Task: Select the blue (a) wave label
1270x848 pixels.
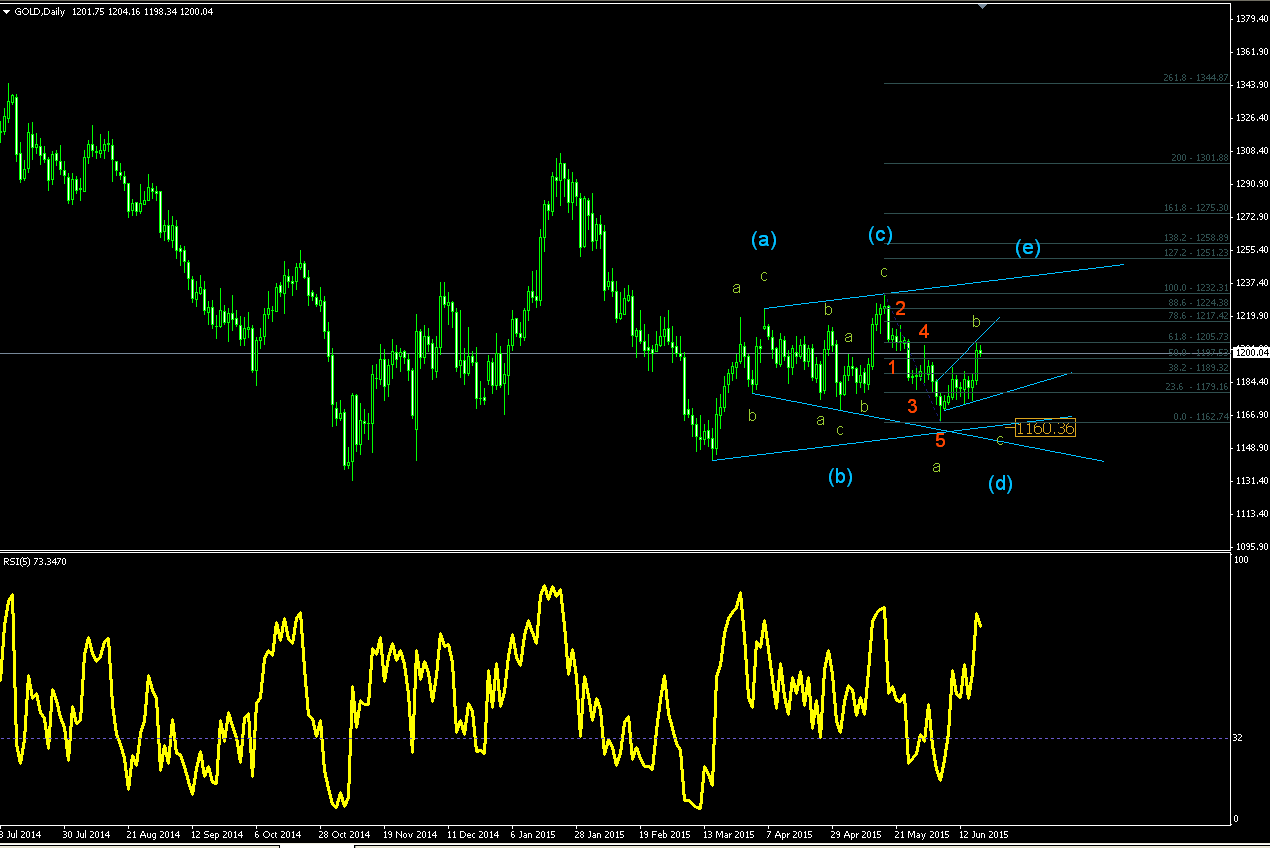Action: tap(764, 239)
